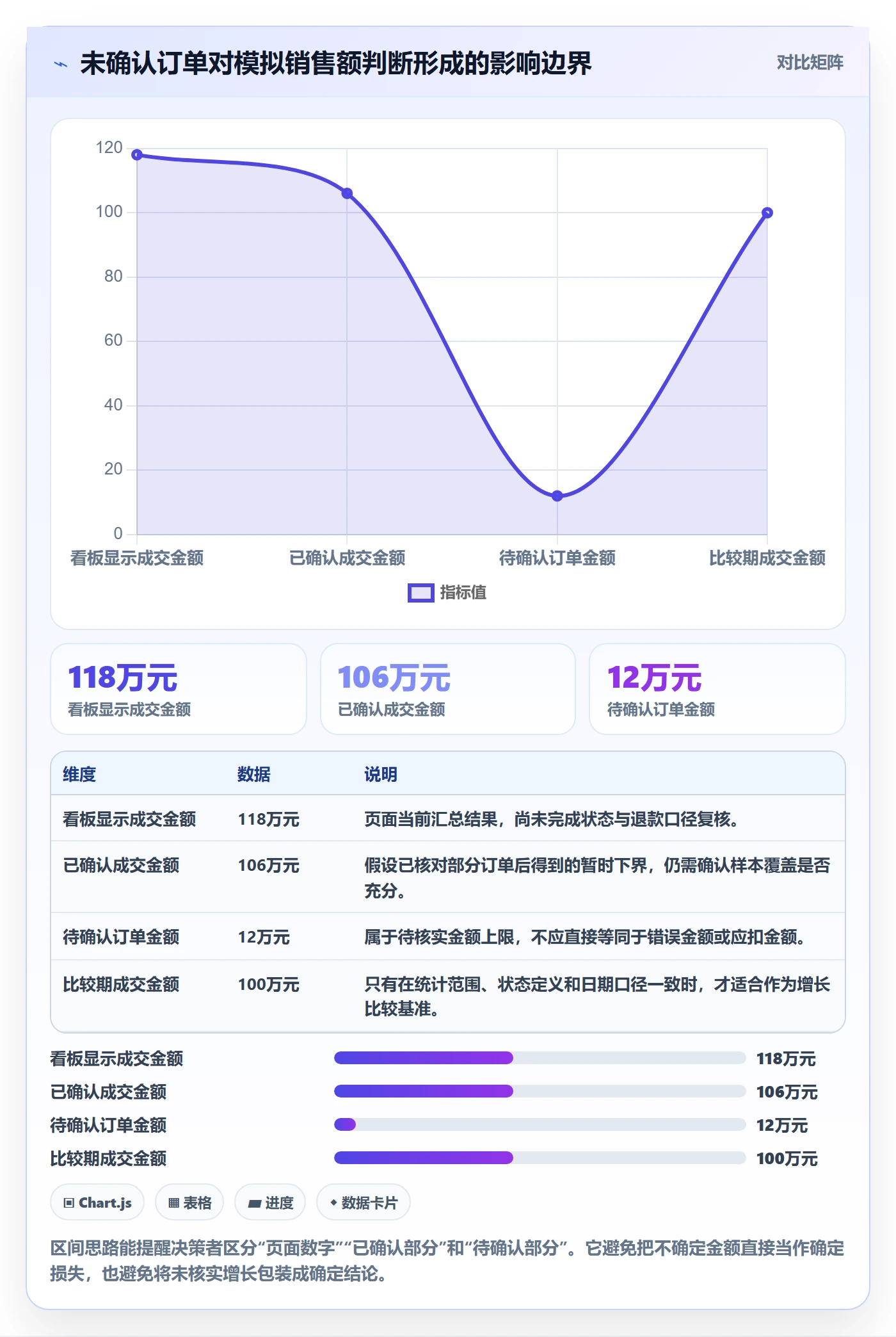The height and width of the screenshot is (1337, 896).
Task: Click the x-axis label 待确认订单金额
Action: (x=557, y=558)
